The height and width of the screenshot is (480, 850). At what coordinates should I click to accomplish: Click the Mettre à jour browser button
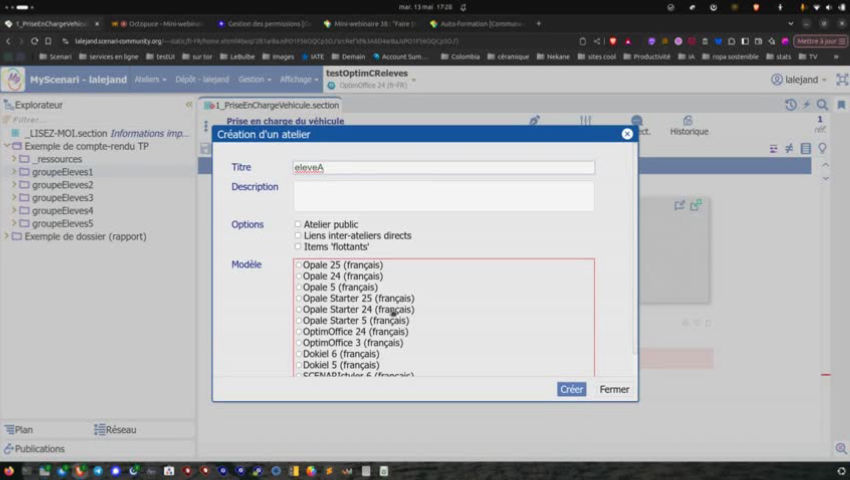[821, 41]
